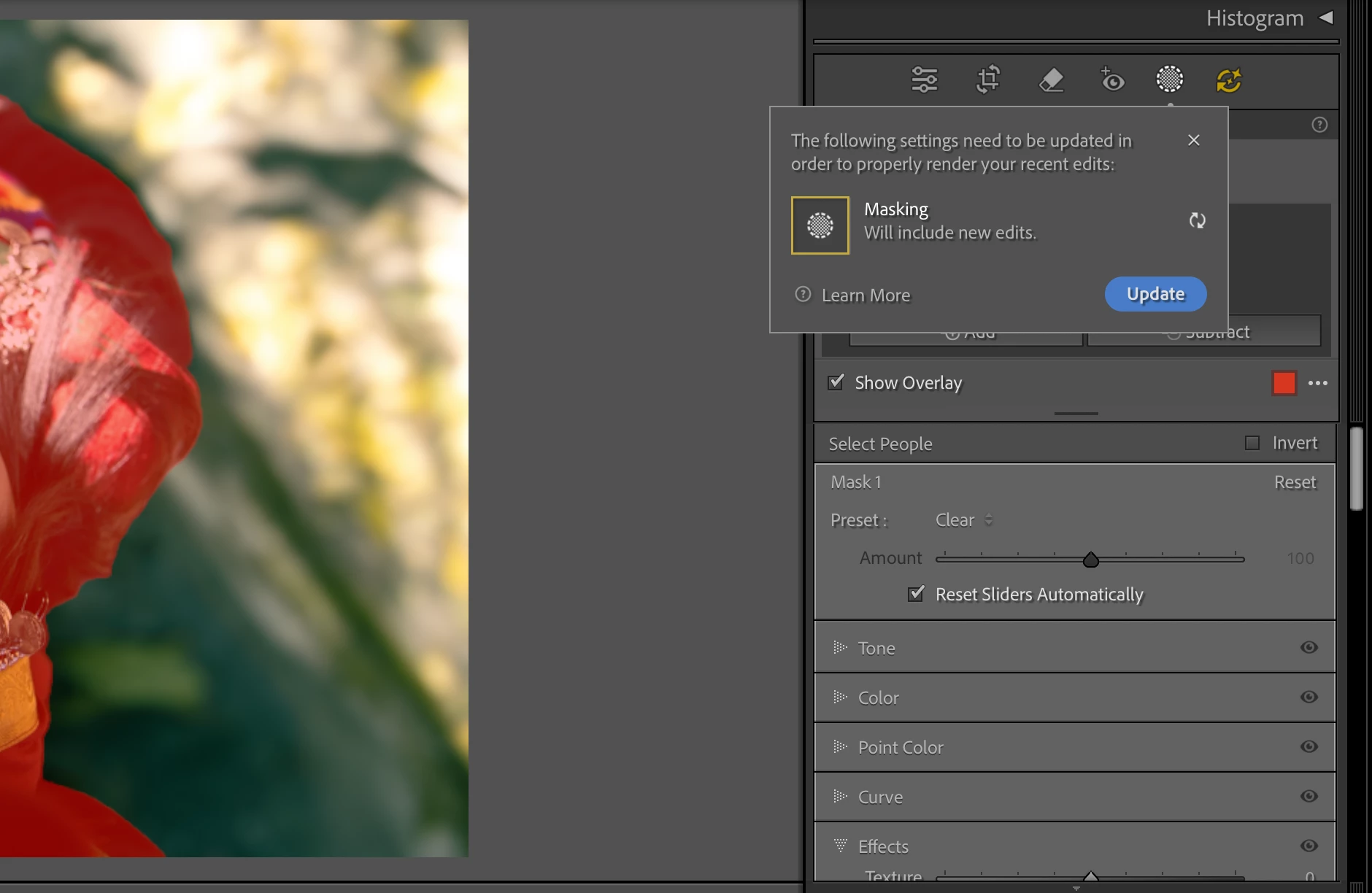Click the Masking icon in popup
Image resolution: width=1372 pixels, height=893 pixels.
tap(820, 225)
